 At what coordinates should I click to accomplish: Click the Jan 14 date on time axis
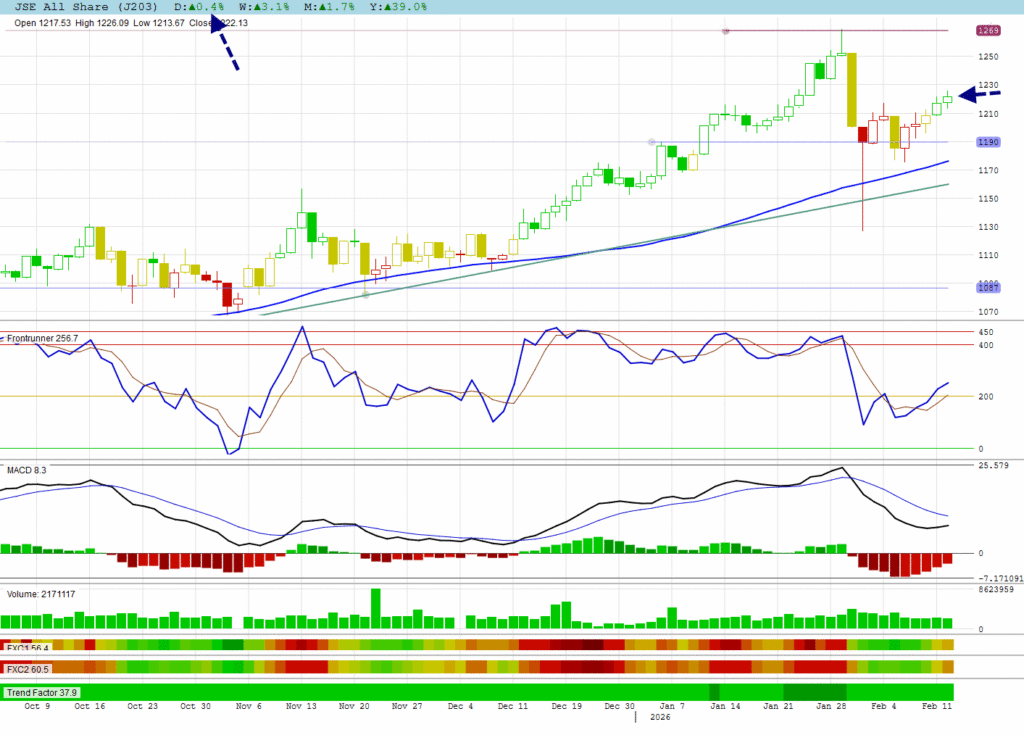[725, 705]
